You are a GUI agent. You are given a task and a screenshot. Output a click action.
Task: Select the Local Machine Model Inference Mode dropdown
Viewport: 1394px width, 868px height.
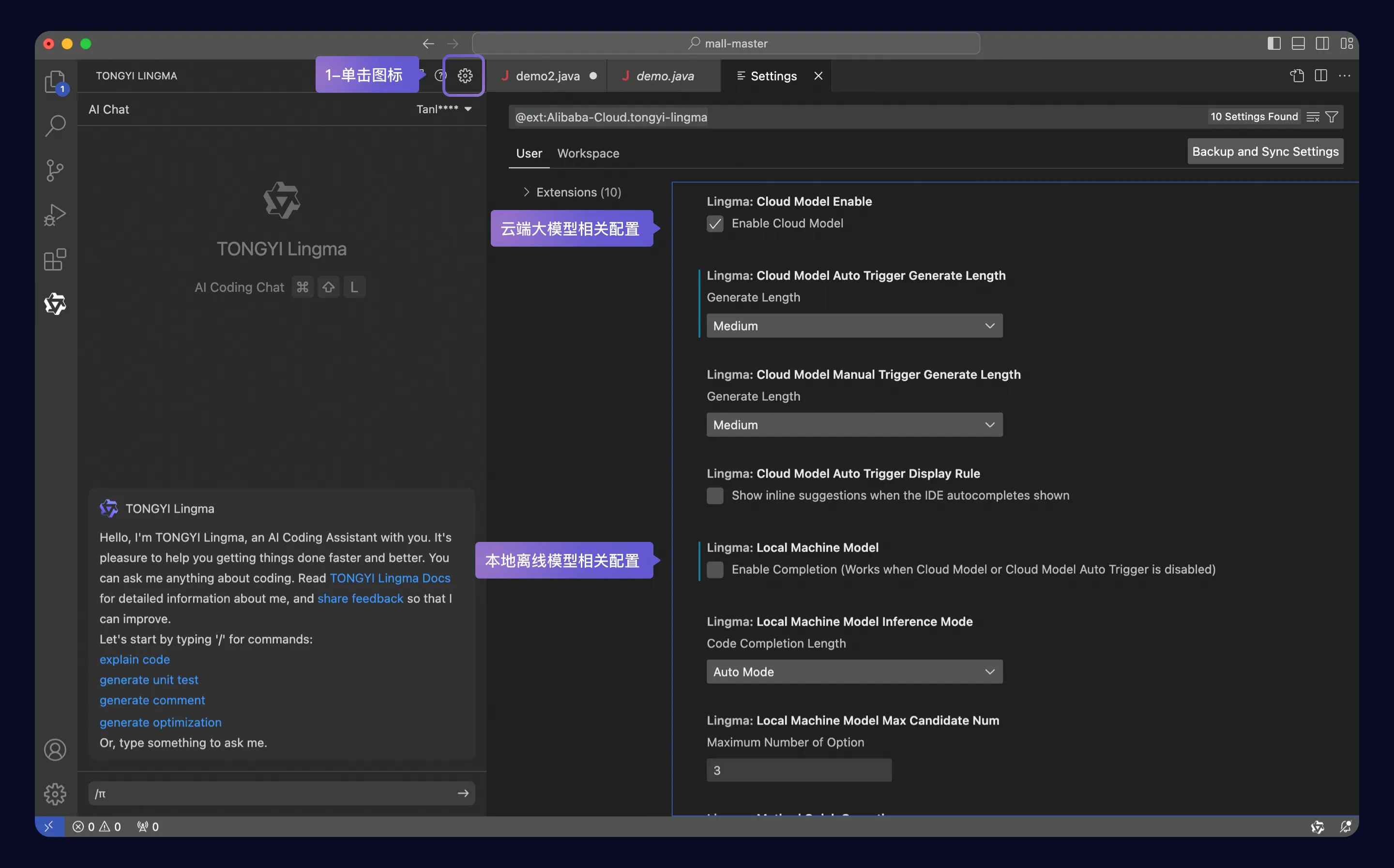(x=853, y=671)
